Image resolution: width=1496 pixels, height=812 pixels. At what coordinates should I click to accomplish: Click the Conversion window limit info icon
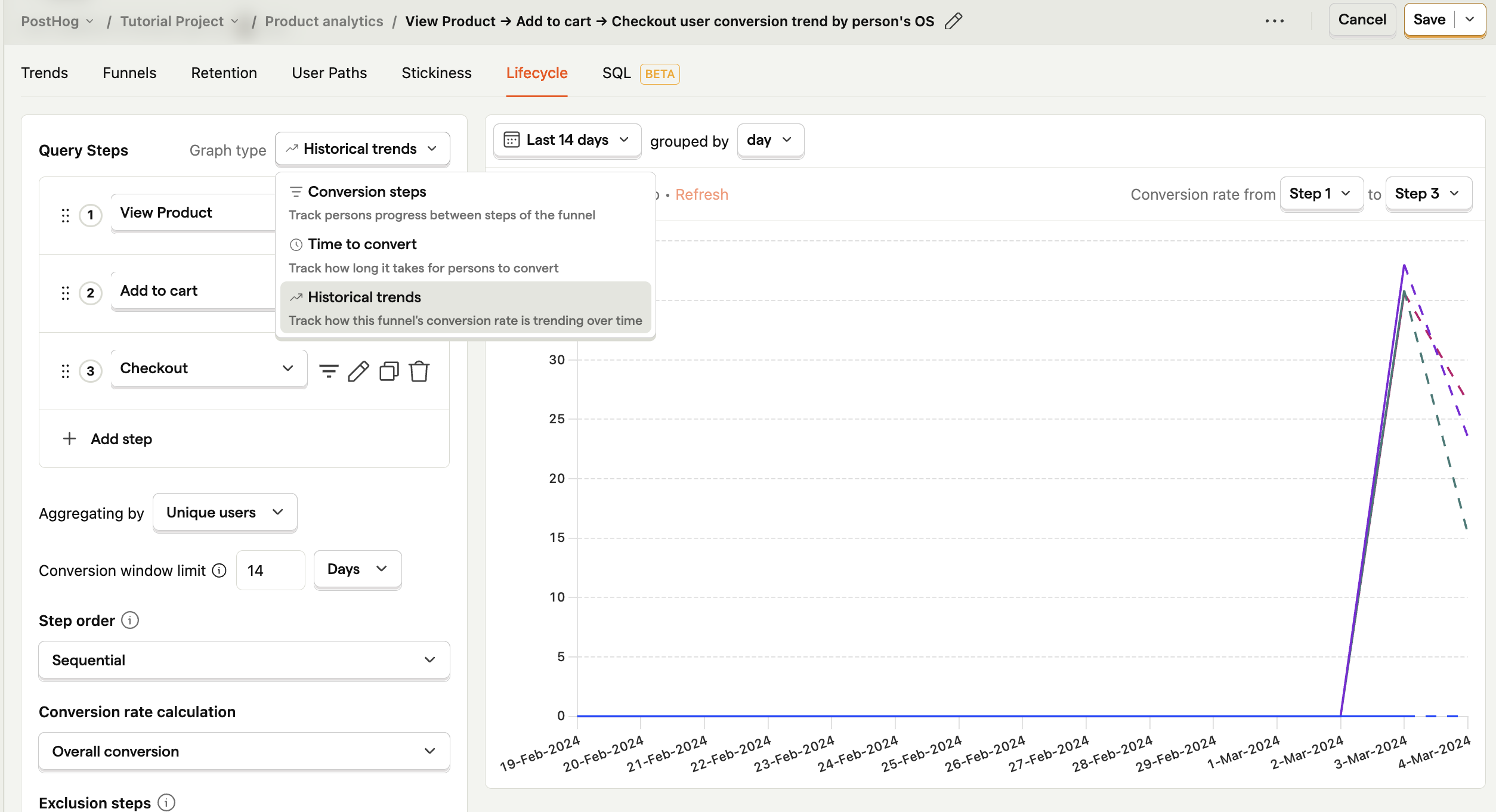(x=220, y=571)
